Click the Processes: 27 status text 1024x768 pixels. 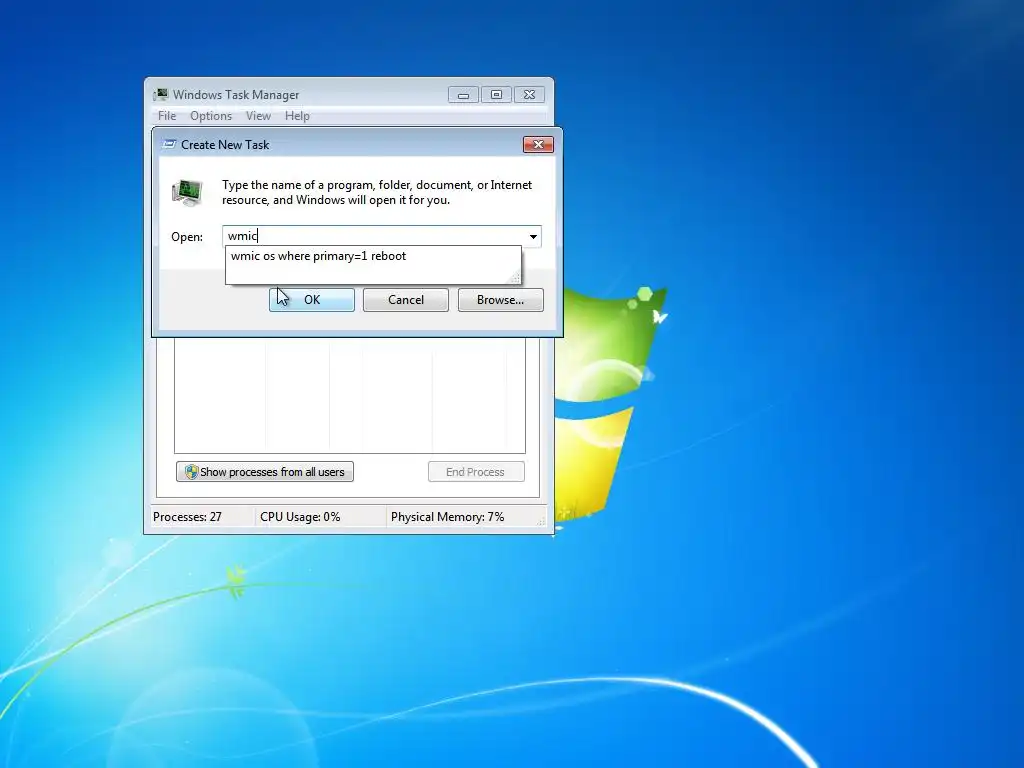tap(187, 517)
